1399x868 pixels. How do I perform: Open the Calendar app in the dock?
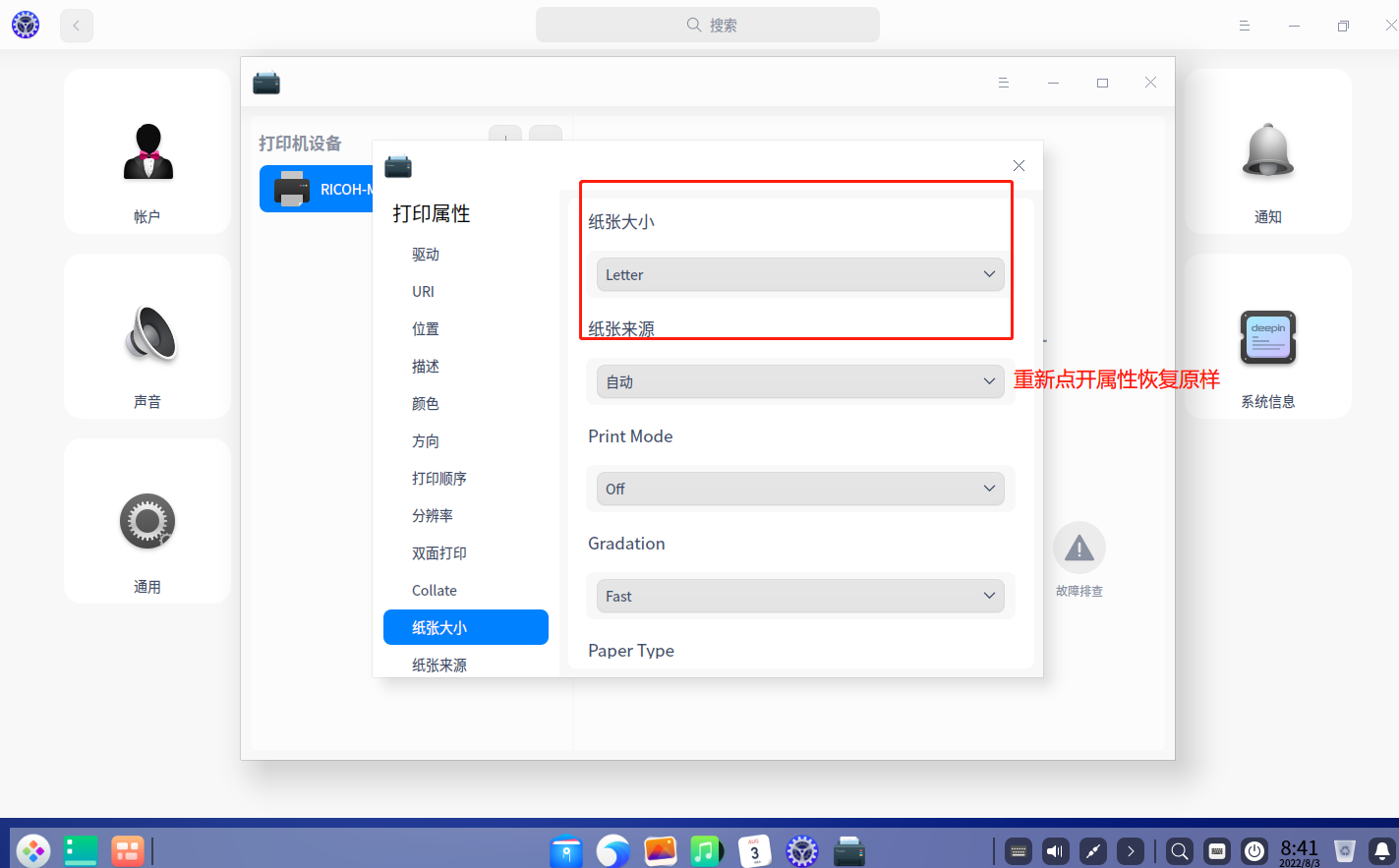(754, 851)
